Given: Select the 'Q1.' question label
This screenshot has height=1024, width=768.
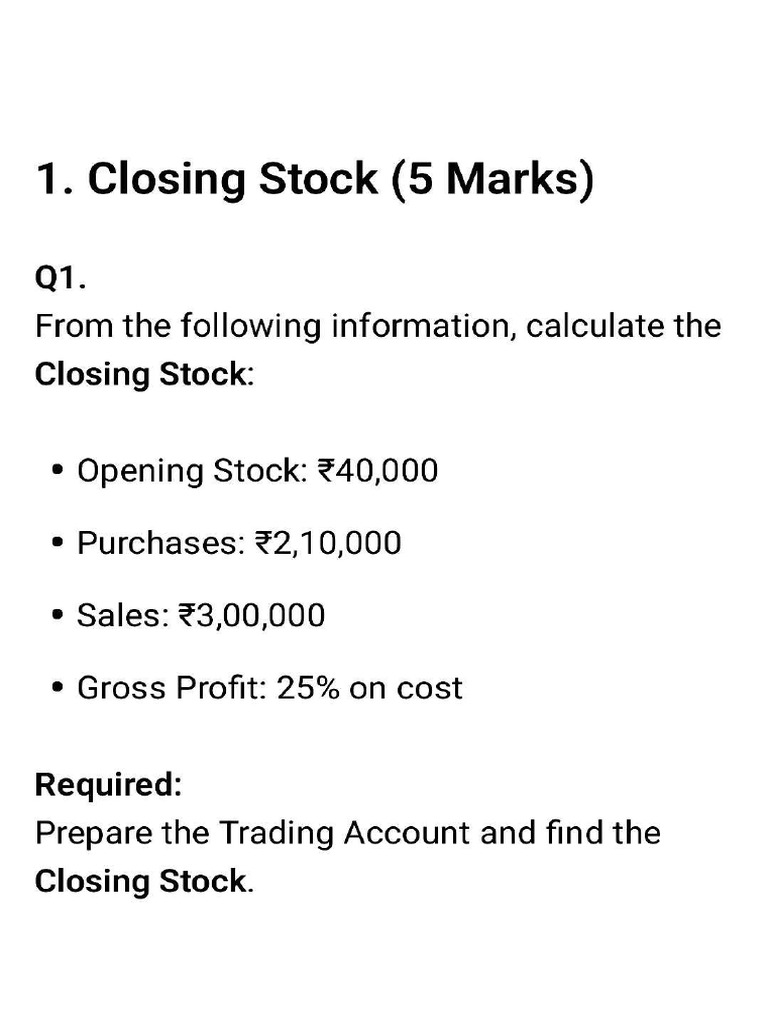Looking at the screenshot, I should 60,278.
